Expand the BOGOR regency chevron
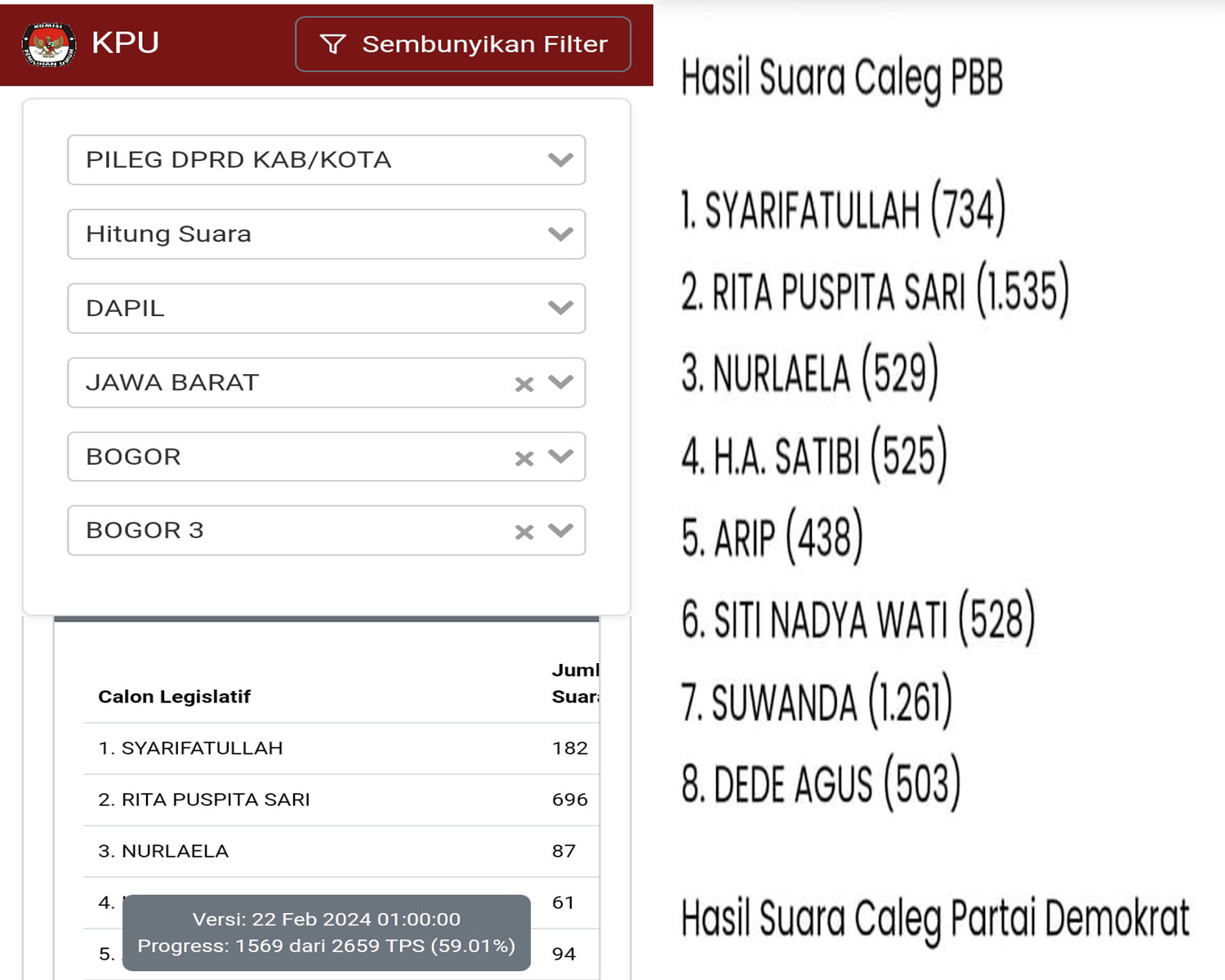1225x980 pixels. (560, 457)
